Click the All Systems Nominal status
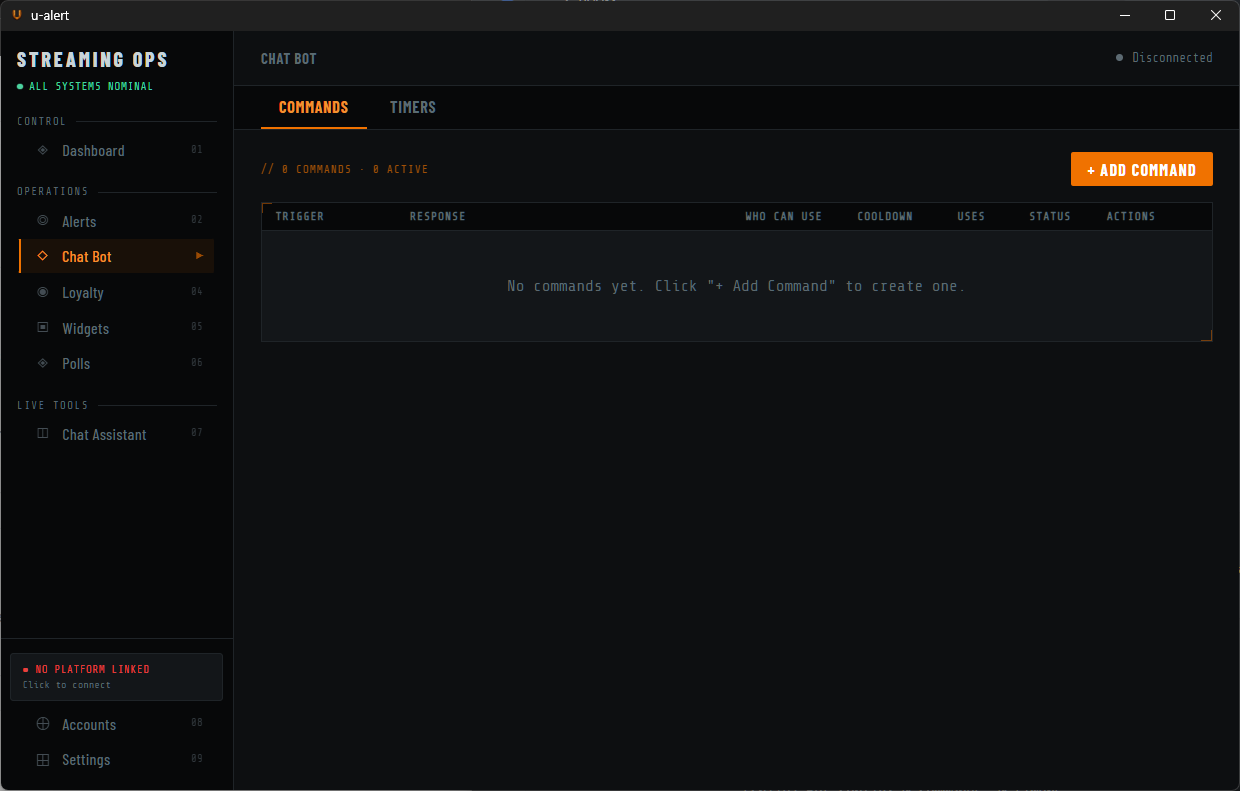 tap(86, 86)
